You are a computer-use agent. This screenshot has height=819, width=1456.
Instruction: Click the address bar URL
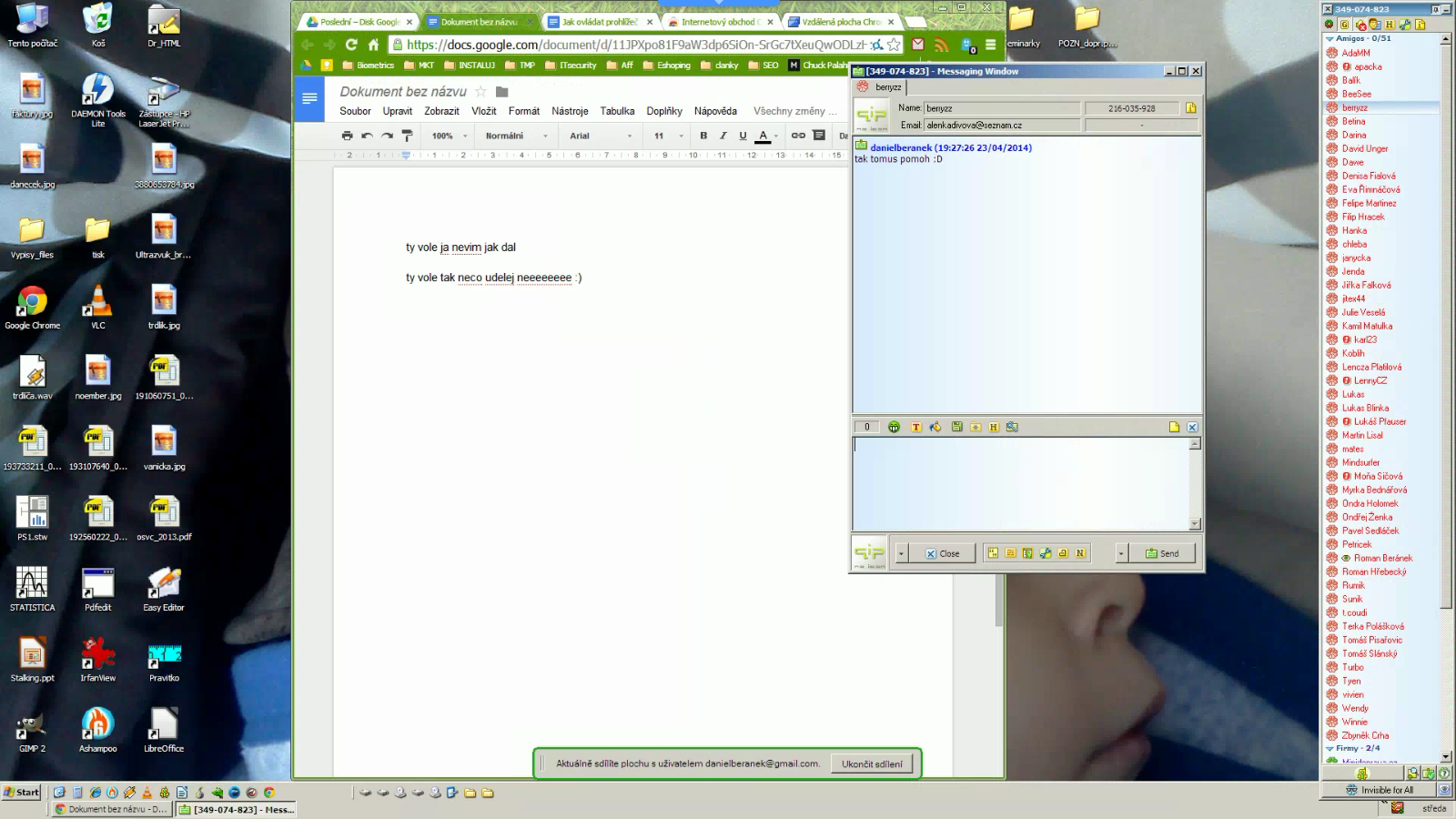pyautogui.click(x=635, y=45)
